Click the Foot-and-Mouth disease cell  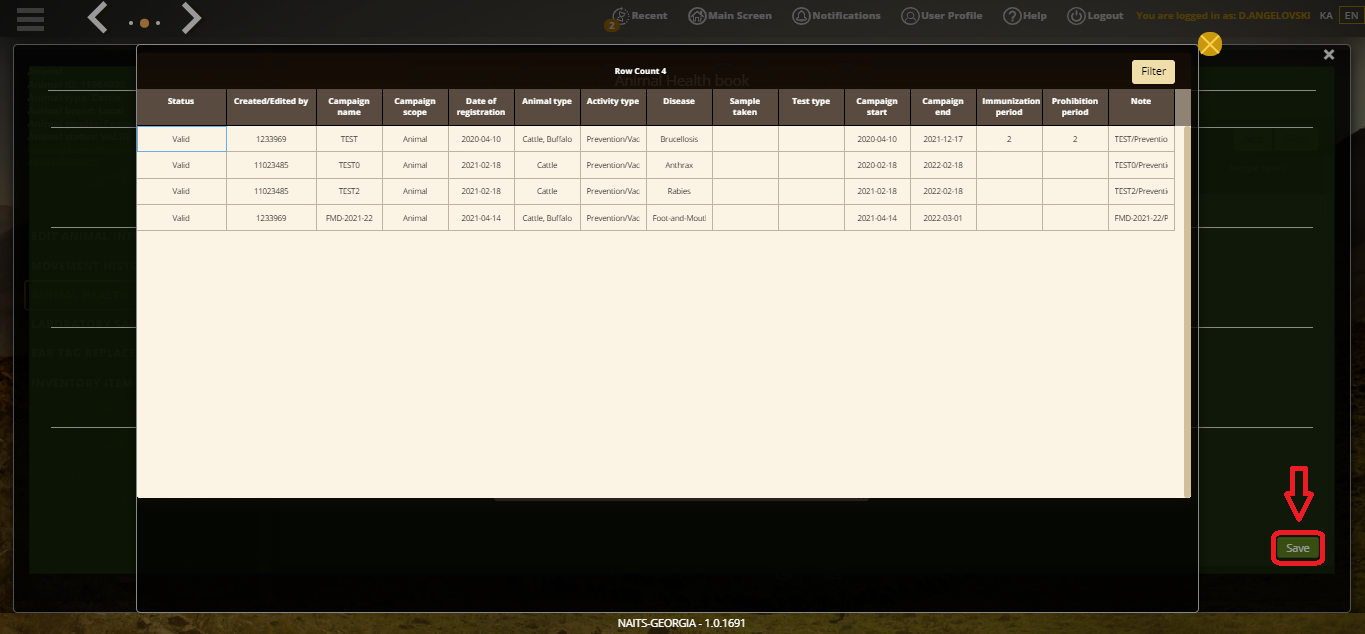(679, 217)
